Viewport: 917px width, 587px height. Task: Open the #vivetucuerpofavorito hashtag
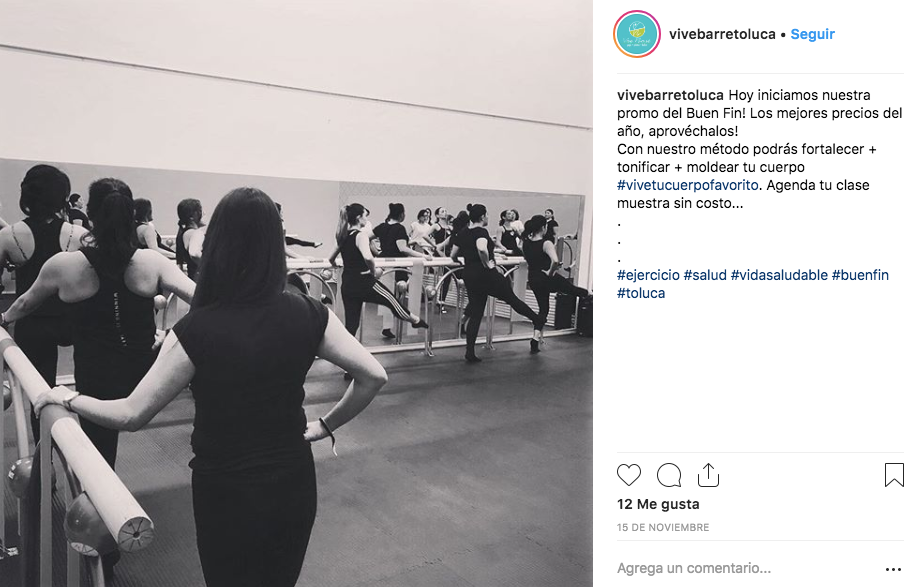click(687, 185)
